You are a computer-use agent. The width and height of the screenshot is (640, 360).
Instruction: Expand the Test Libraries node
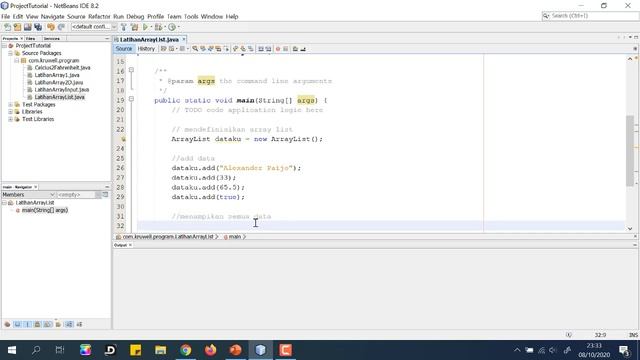[x=11, y=119]
